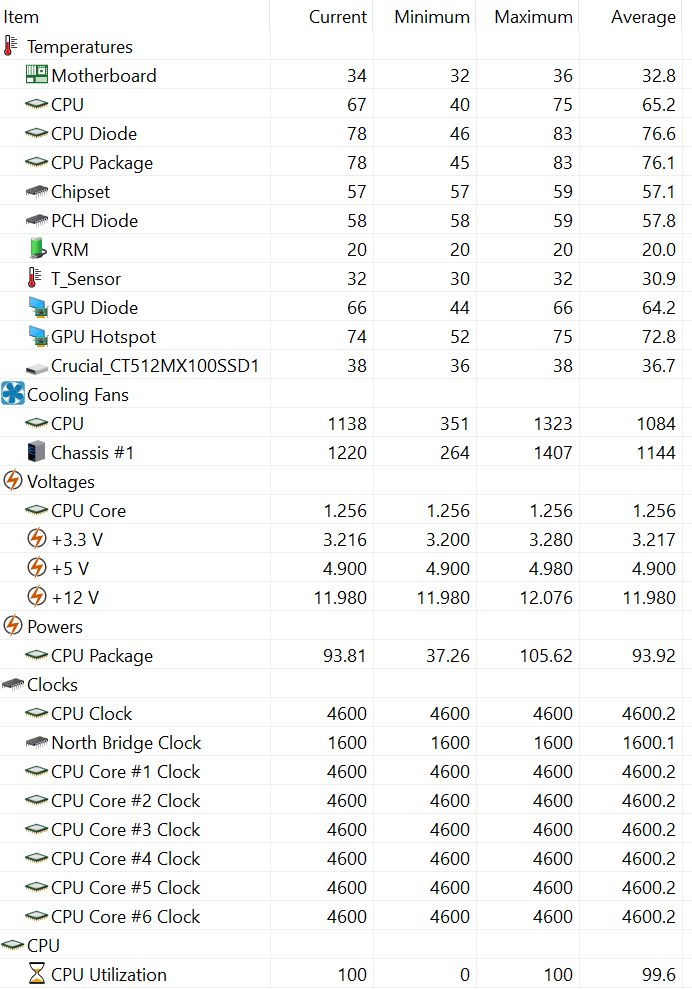
Task: Select the Voltages category row
Action: (61, 482)
